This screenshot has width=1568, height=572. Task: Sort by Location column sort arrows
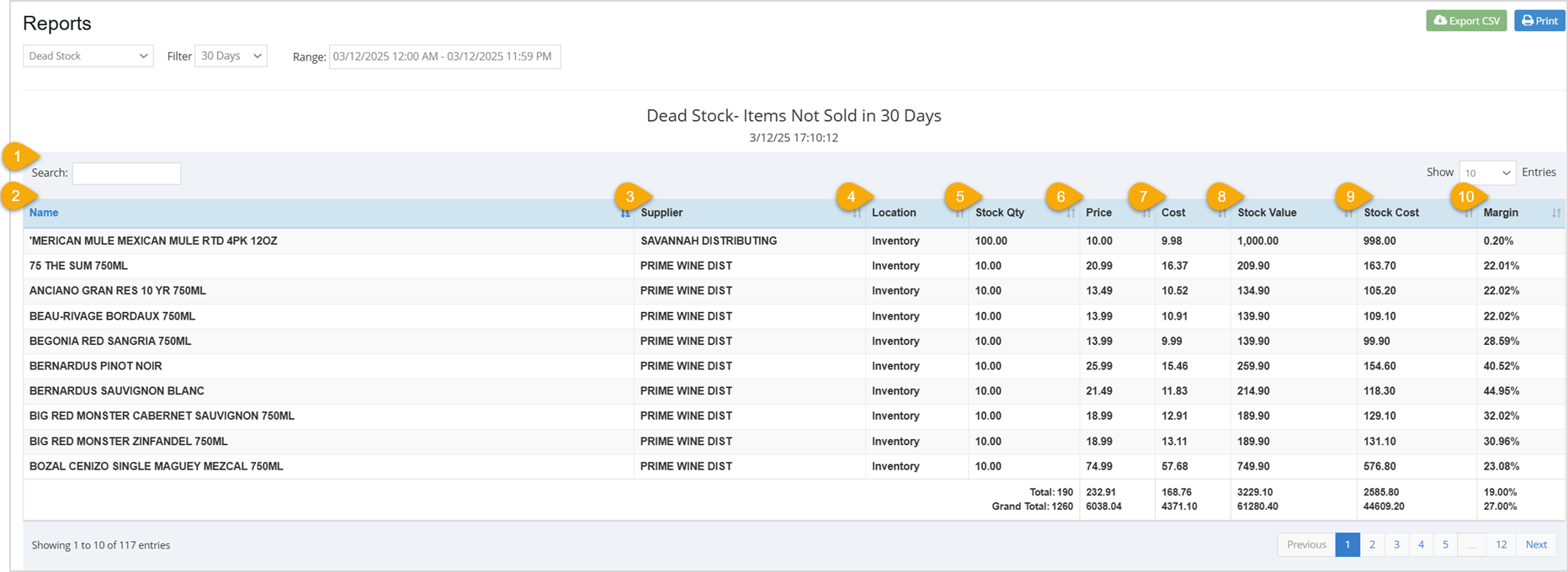tap(959, 214)
